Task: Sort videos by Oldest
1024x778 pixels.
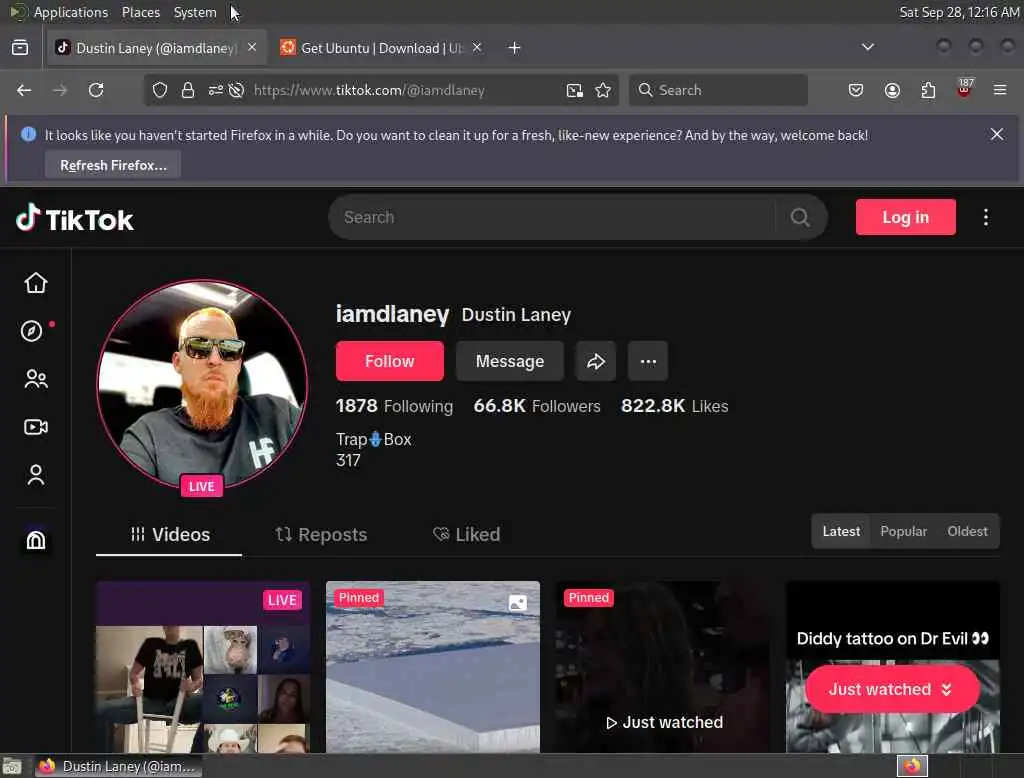Action: click(967, 531)
